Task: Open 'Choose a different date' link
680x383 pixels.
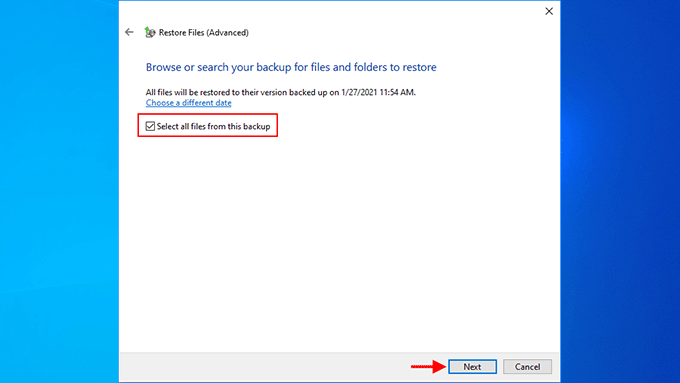Action: 188,103
